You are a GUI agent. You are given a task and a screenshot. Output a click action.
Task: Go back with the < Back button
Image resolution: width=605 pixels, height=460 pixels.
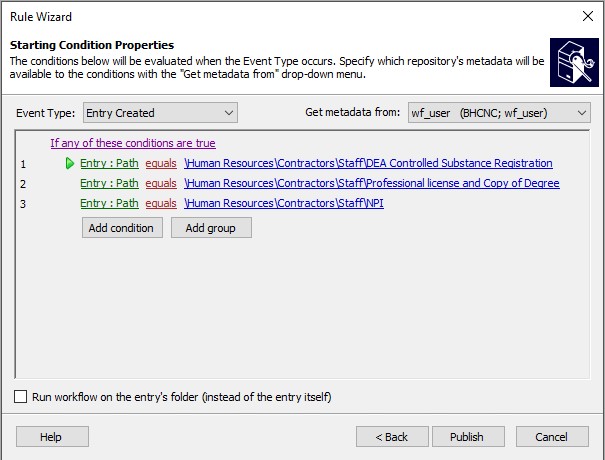[x=391, y=437]
